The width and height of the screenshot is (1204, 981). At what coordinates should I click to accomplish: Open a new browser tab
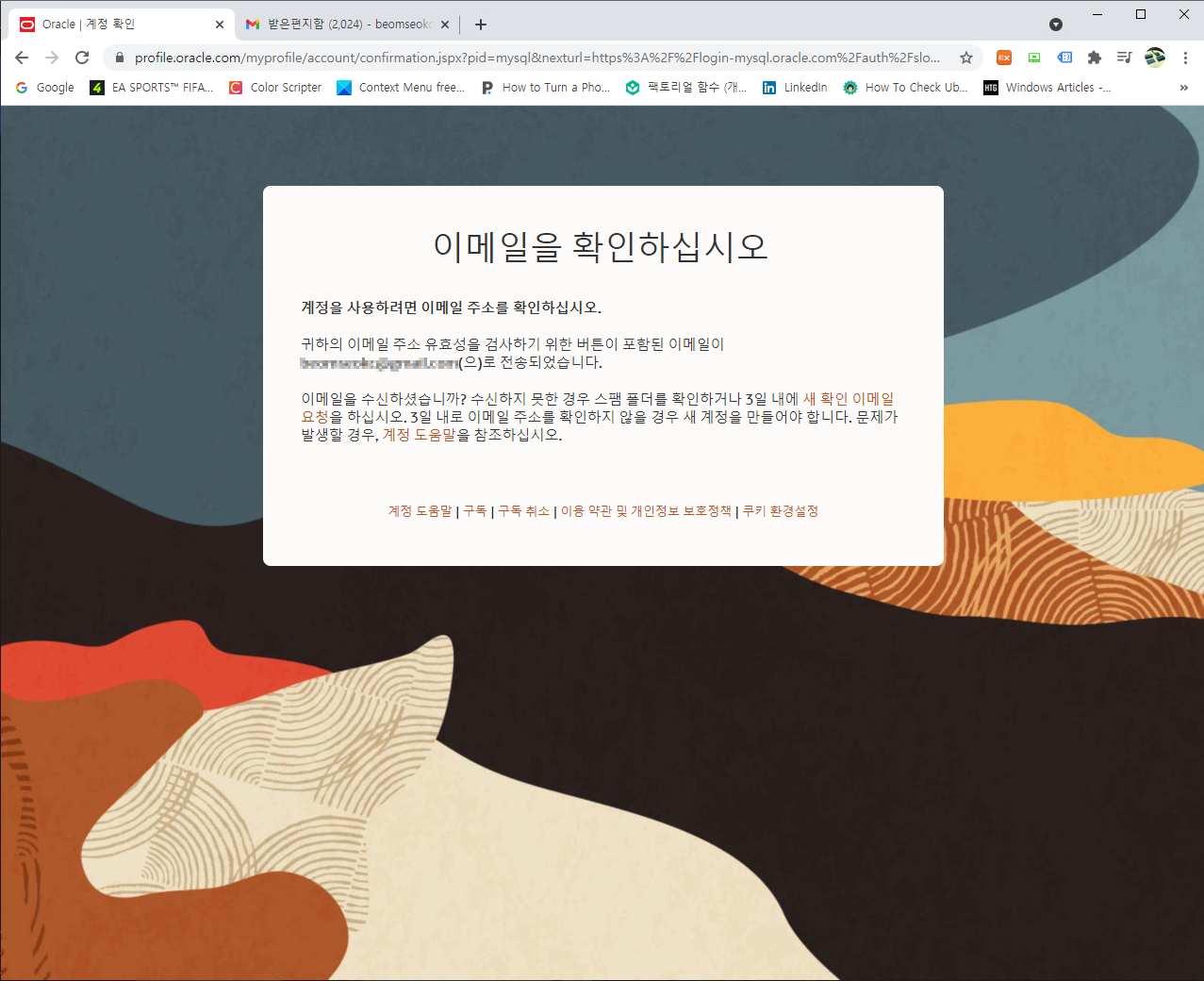[x=481, y=25]
